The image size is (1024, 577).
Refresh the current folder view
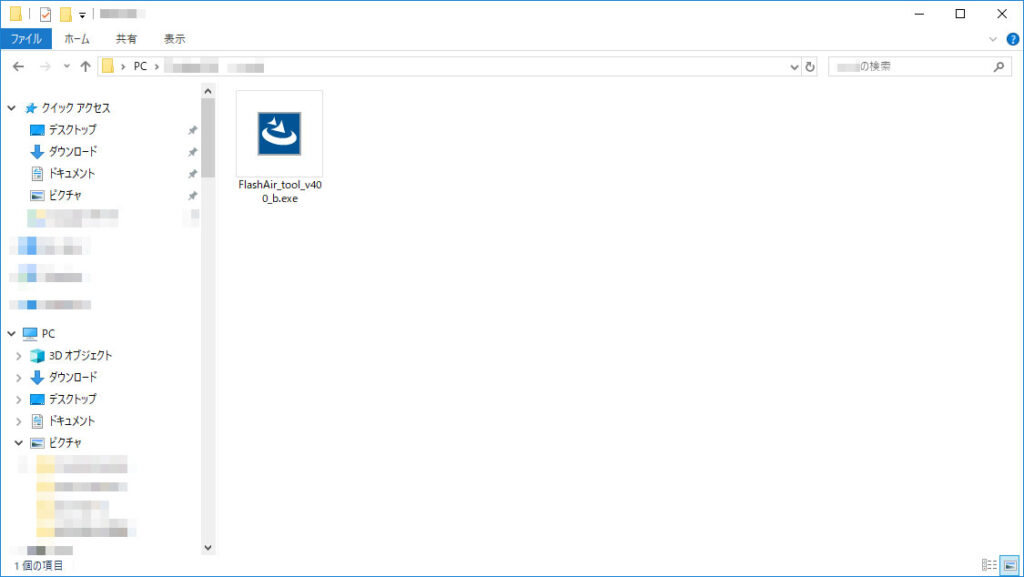click(810, 67)
